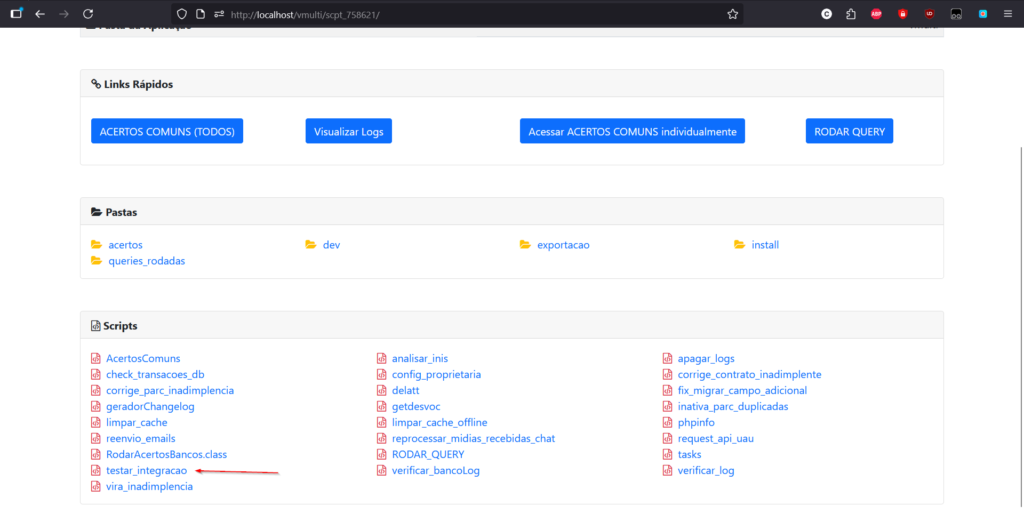The height and width of the screenshot is (514, 1024).
Task: Click the file icon beside phpinfo
Action: coord(669,422)
